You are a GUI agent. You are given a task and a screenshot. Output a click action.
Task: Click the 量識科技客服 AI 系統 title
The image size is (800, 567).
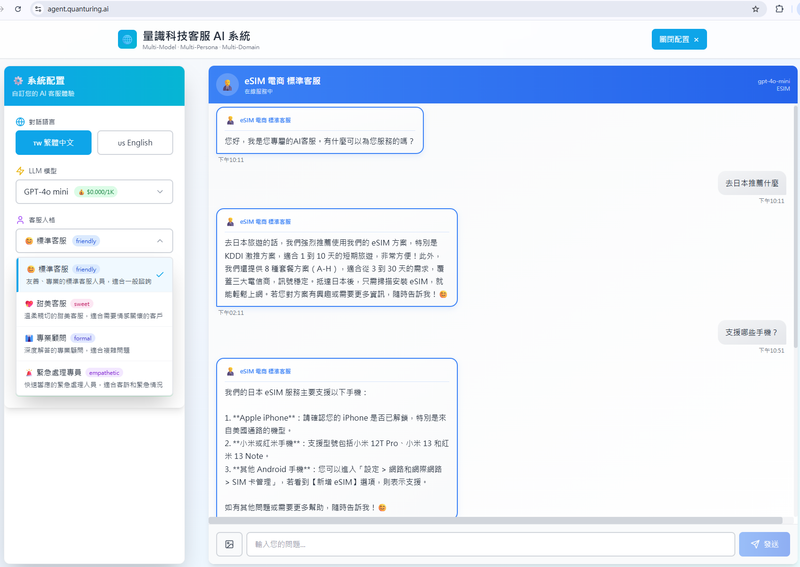pyautogui.click(x=196, y=36)
